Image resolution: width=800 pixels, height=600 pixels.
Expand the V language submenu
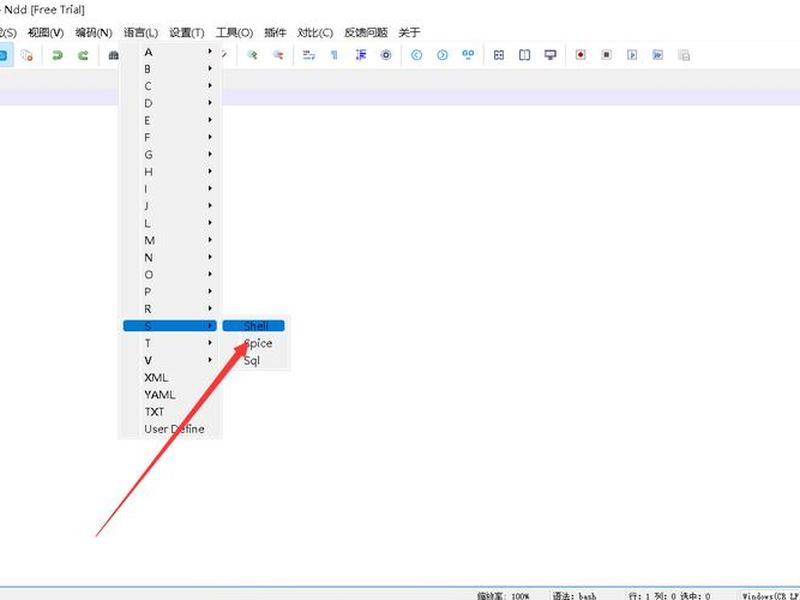tap(170, 360)
